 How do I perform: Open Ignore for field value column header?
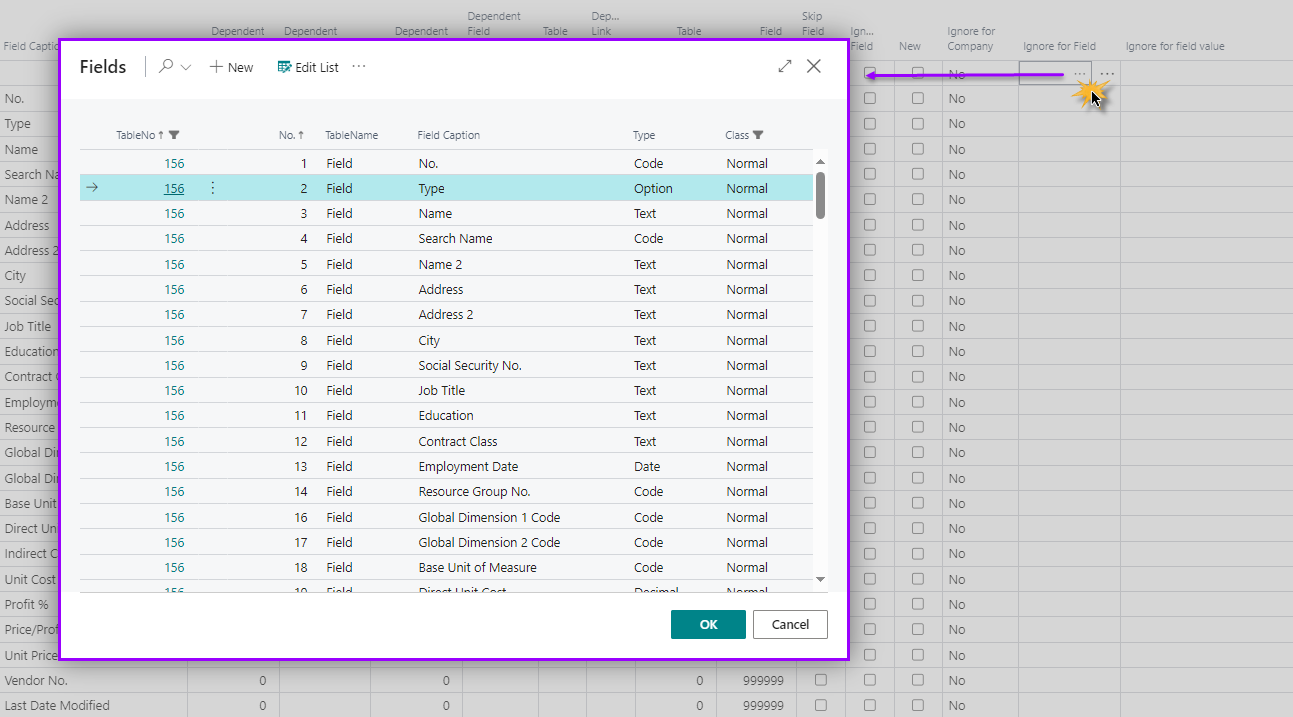tap(1175, 46)
